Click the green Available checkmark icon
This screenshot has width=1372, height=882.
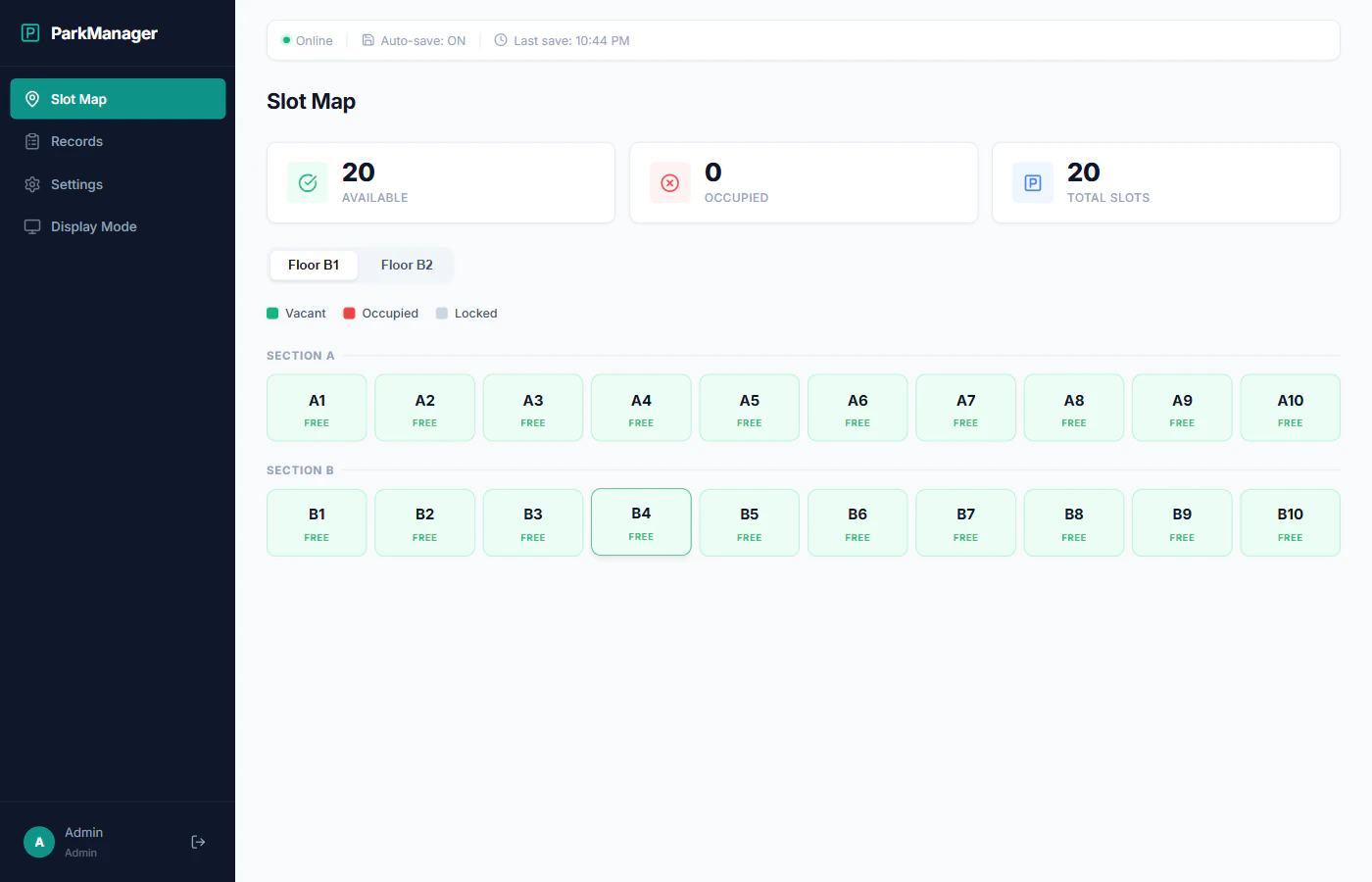(x=307, y=182)
